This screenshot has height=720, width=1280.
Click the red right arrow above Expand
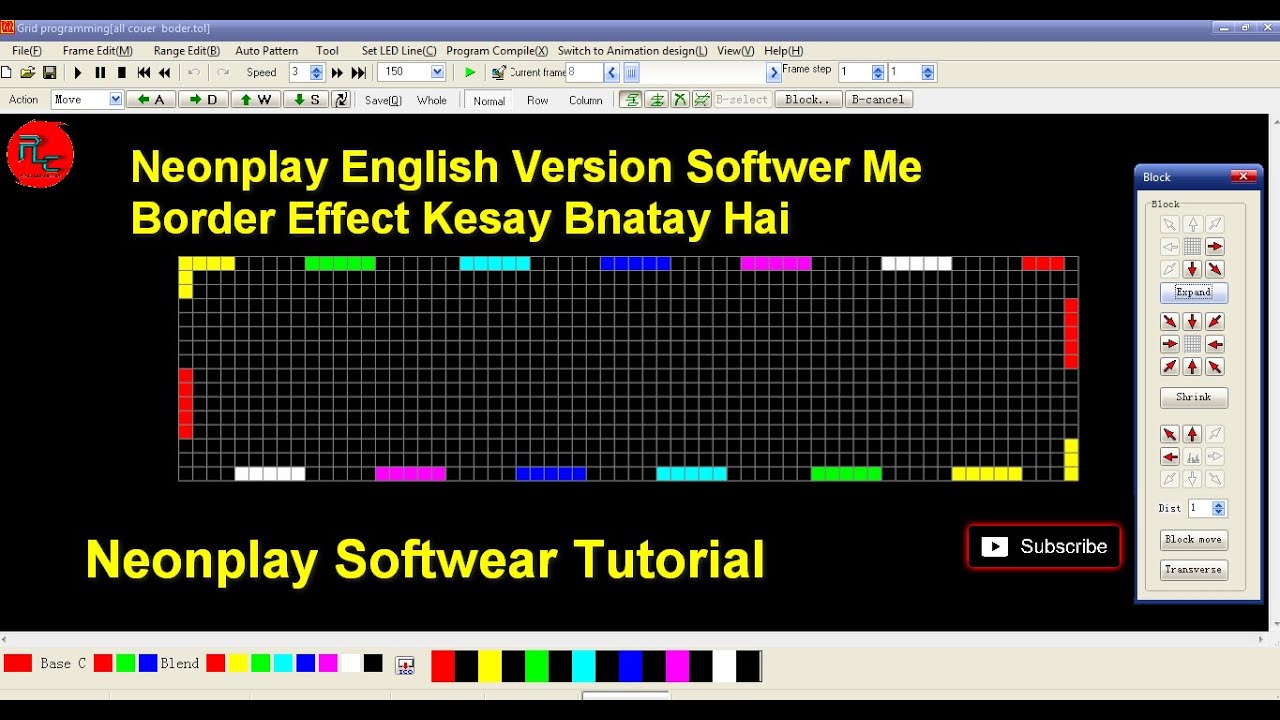pyautogui.click(x=1215, y=247)
